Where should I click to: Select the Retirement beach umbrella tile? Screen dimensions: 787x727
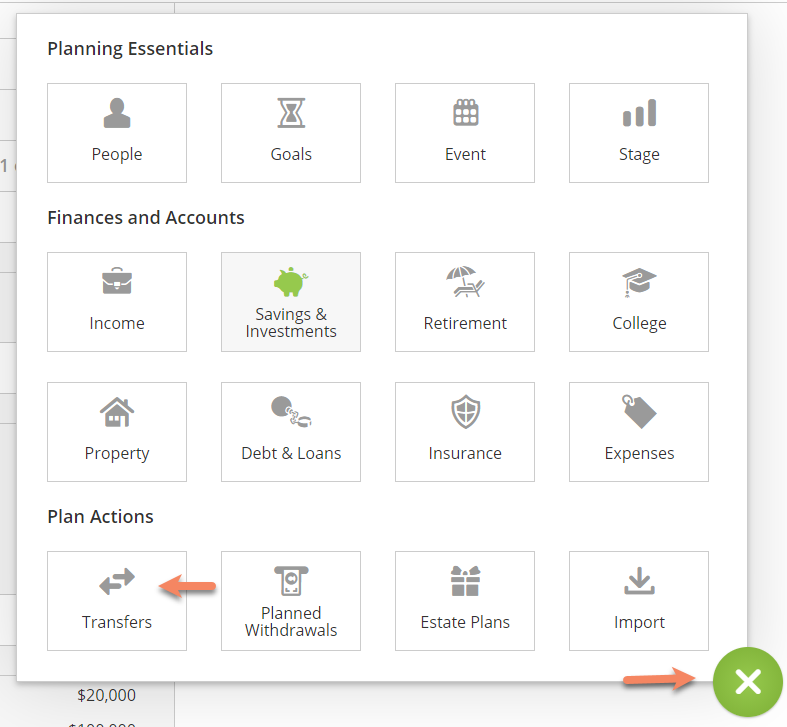(x=465, y=302)
